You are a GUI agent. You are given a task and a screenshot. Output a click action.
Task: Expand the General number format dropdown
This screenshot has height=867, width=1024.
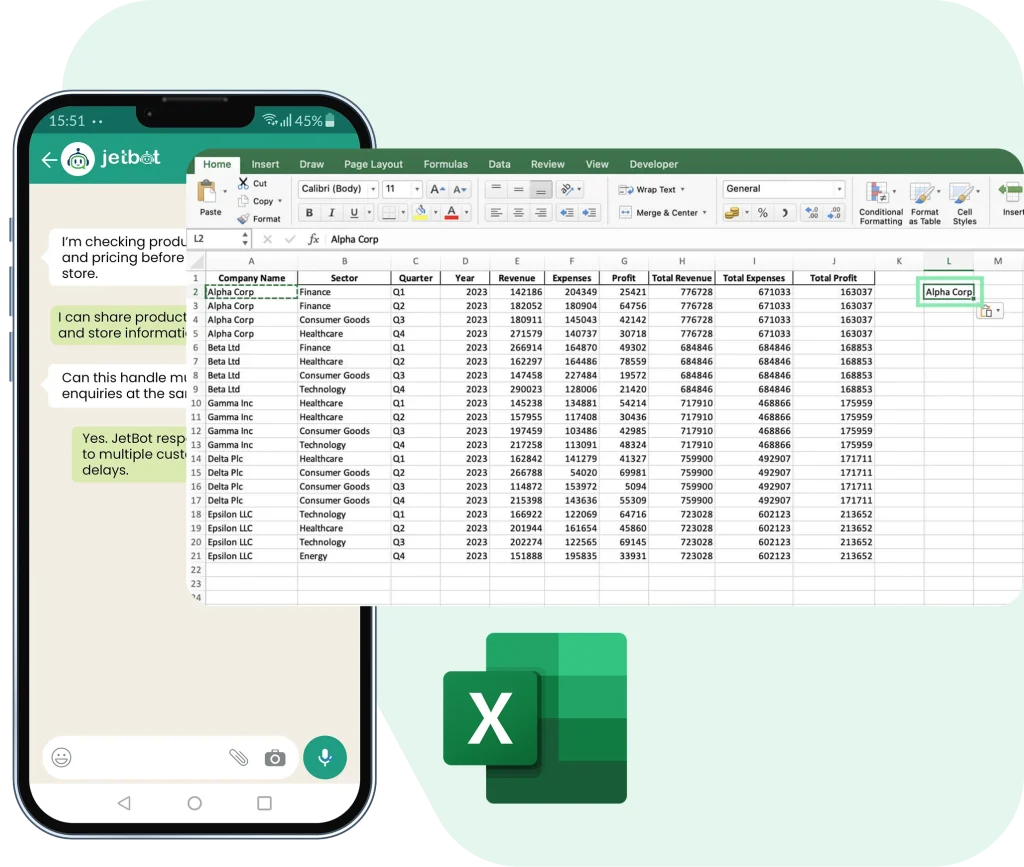[x=838, y=189]
